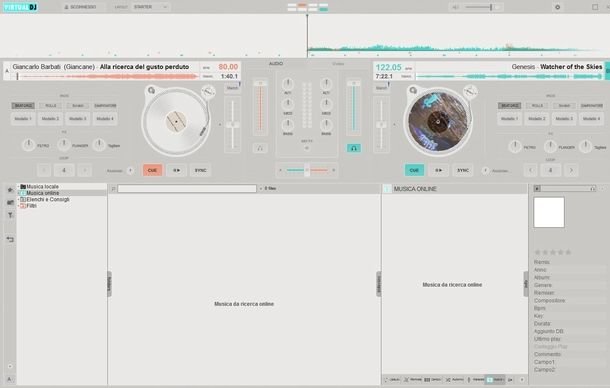Open settings with the gear icon
The height and width of the screenshot is (388, 610).
[x=557, y=7]
